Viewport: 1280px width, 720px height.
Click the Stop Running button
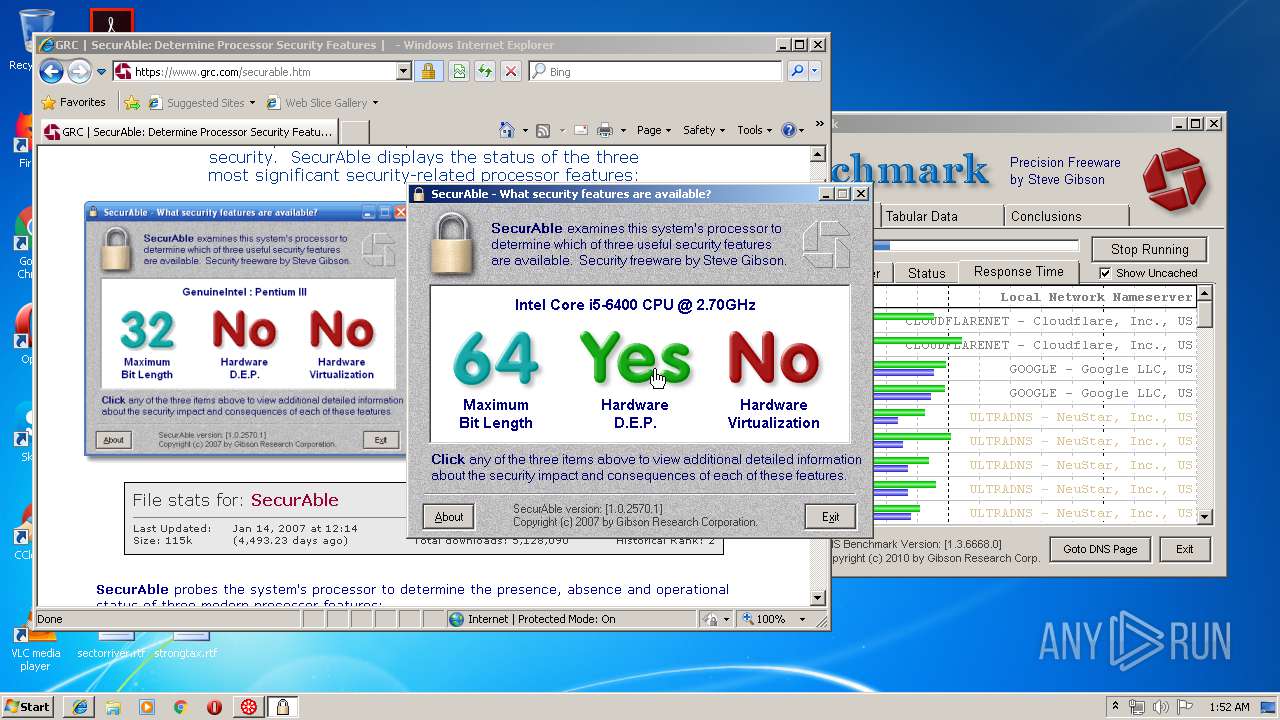coord(1149,249)
